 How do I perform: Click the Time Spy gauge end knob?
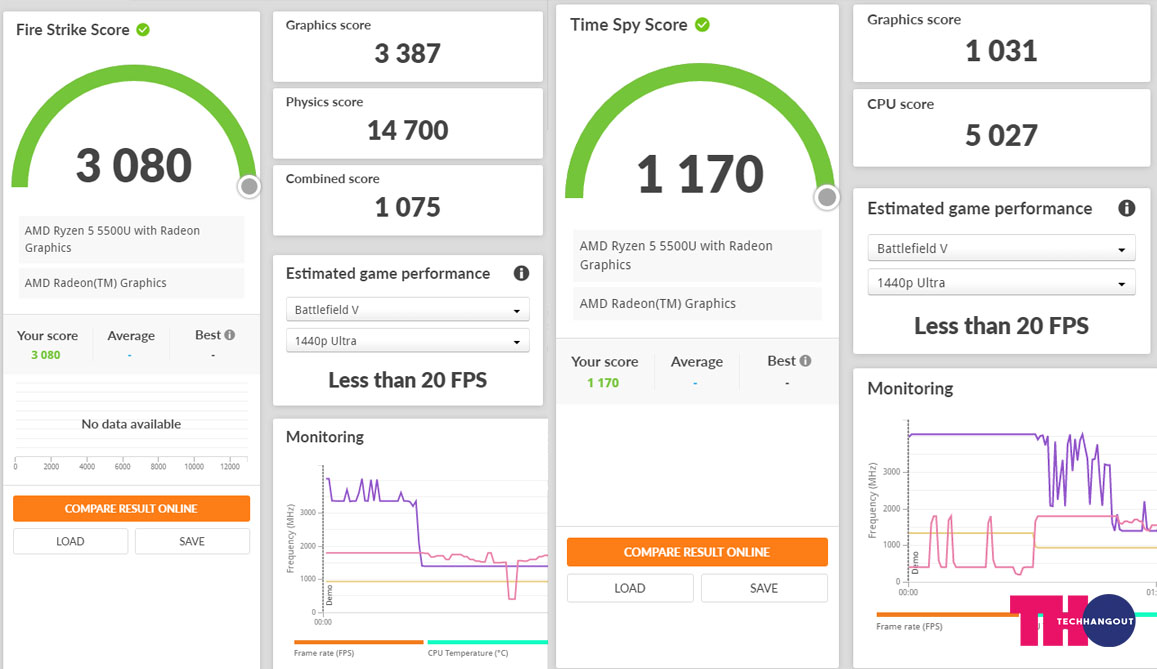pyautogui.click(x=827, y=197)
